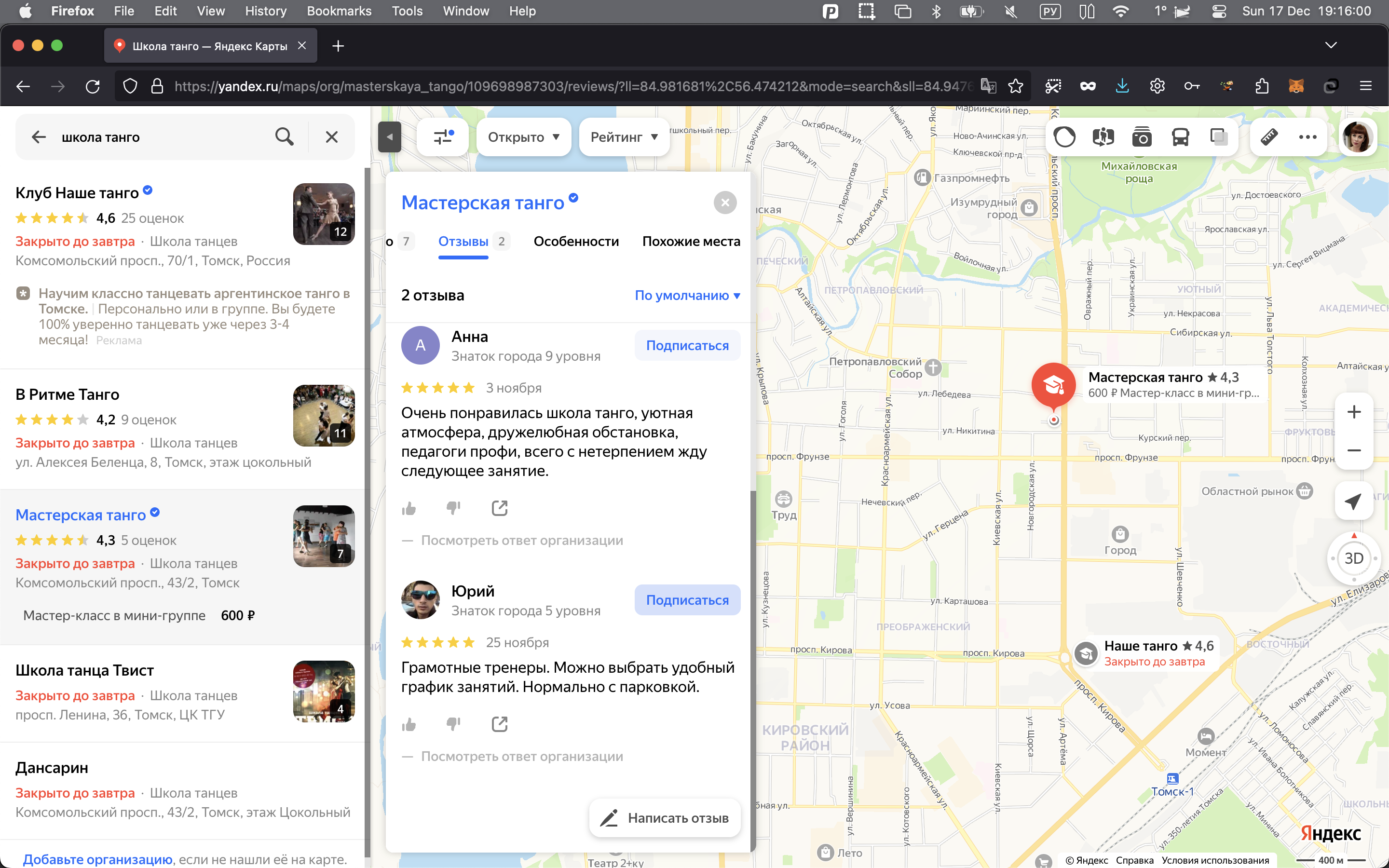The width and height of the screenshot is (1389, 868).
Task: Show public transport bus icon
Action: pos(1180,137)
